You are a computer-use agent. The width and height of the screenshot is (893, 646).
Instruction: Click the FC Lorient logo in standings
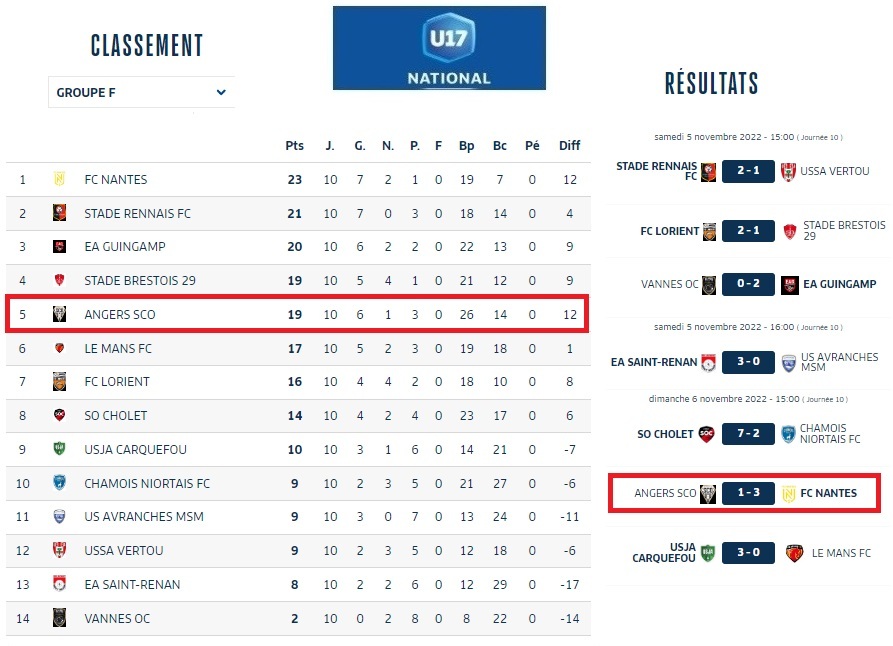[x=59, y=382]
